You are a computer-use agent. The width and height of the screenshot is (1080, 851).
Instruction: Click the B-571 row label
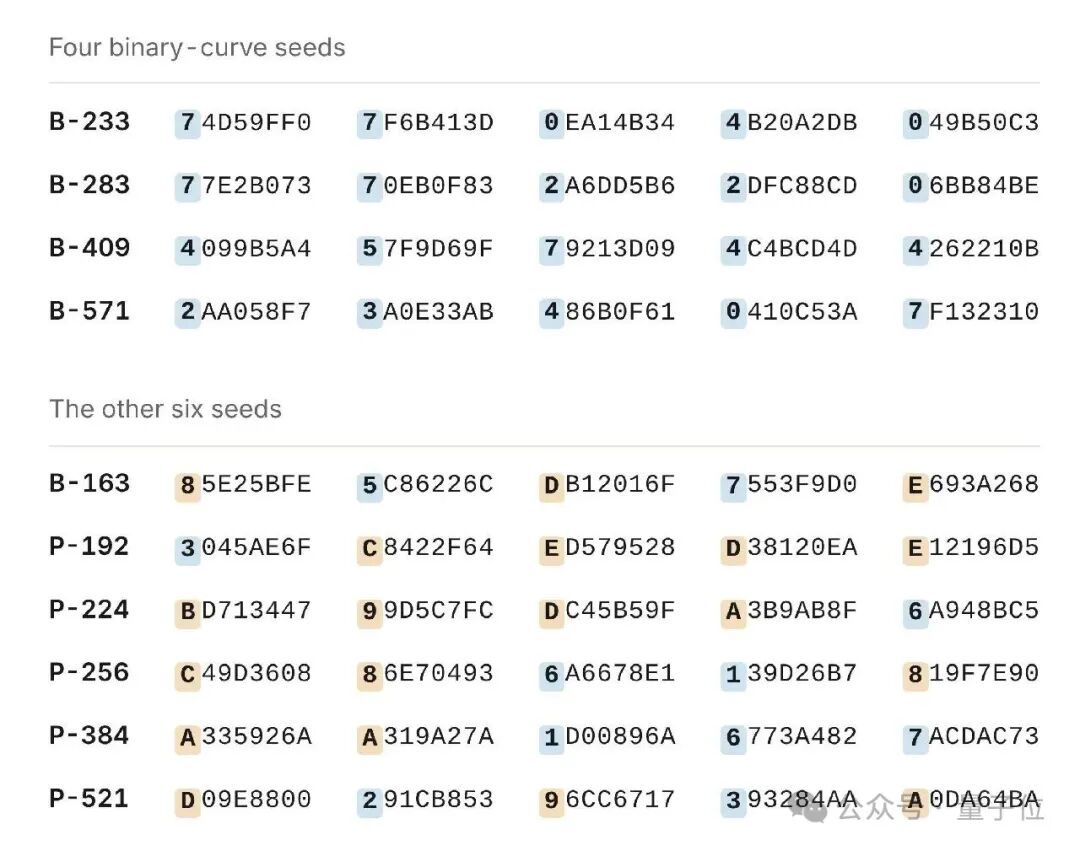(90, 311)
